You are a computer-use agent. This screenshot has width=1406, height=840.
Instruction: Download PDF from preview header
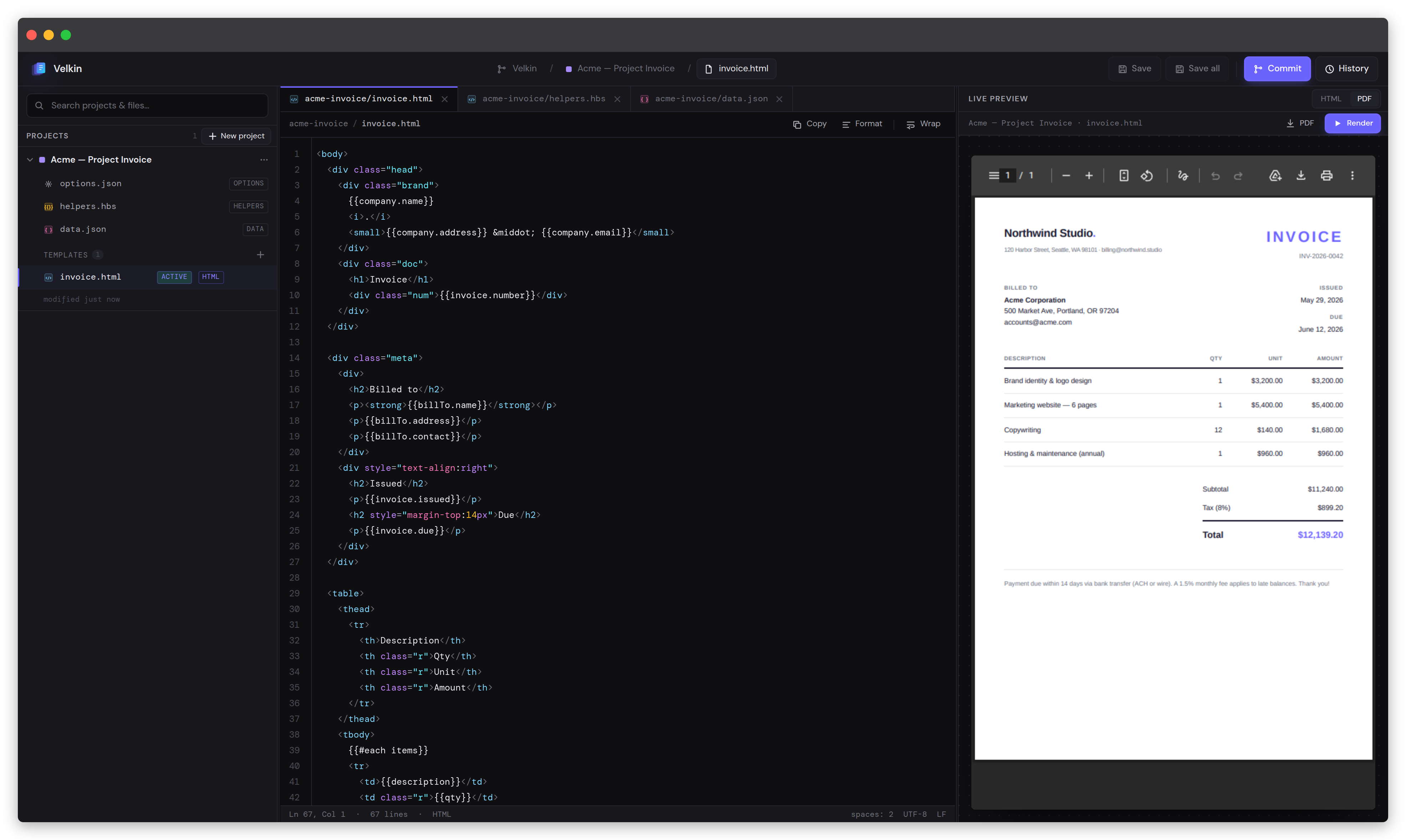pos(1300,123)
